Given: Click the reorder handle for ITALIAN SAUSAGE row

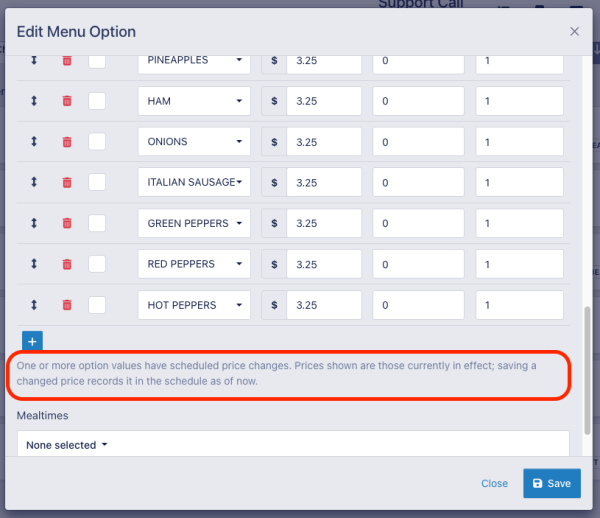Looking at the screenshot, I should 34,182.
